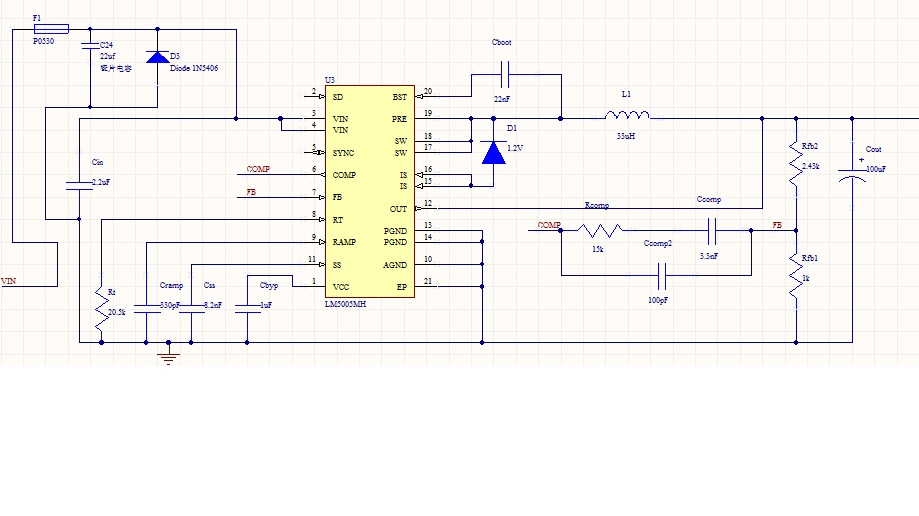
Task: Click the 20.5k Rt value
Action: 117,313
